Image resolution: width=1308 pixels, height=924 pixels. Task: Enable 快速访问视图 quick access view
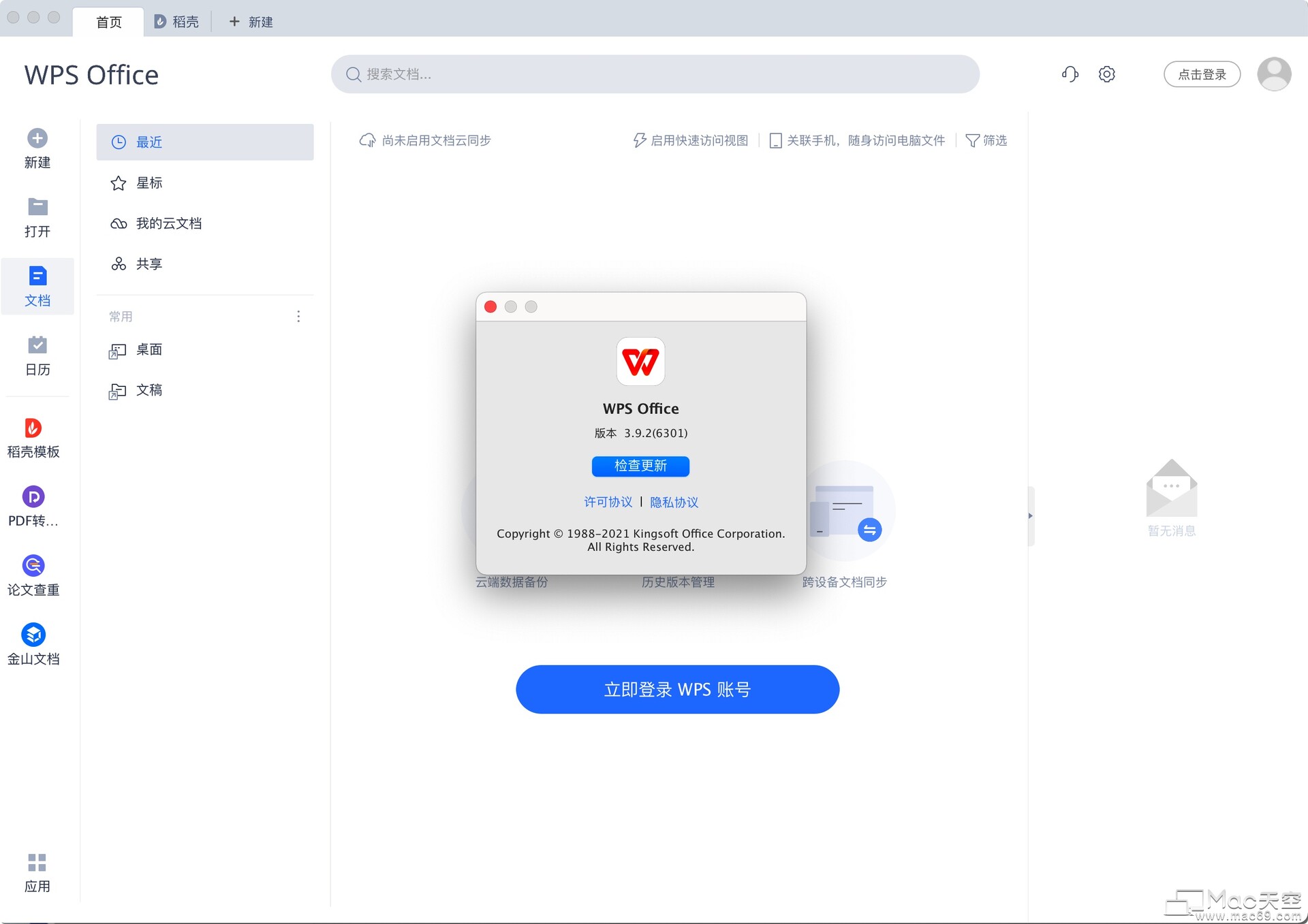[690, 140]
